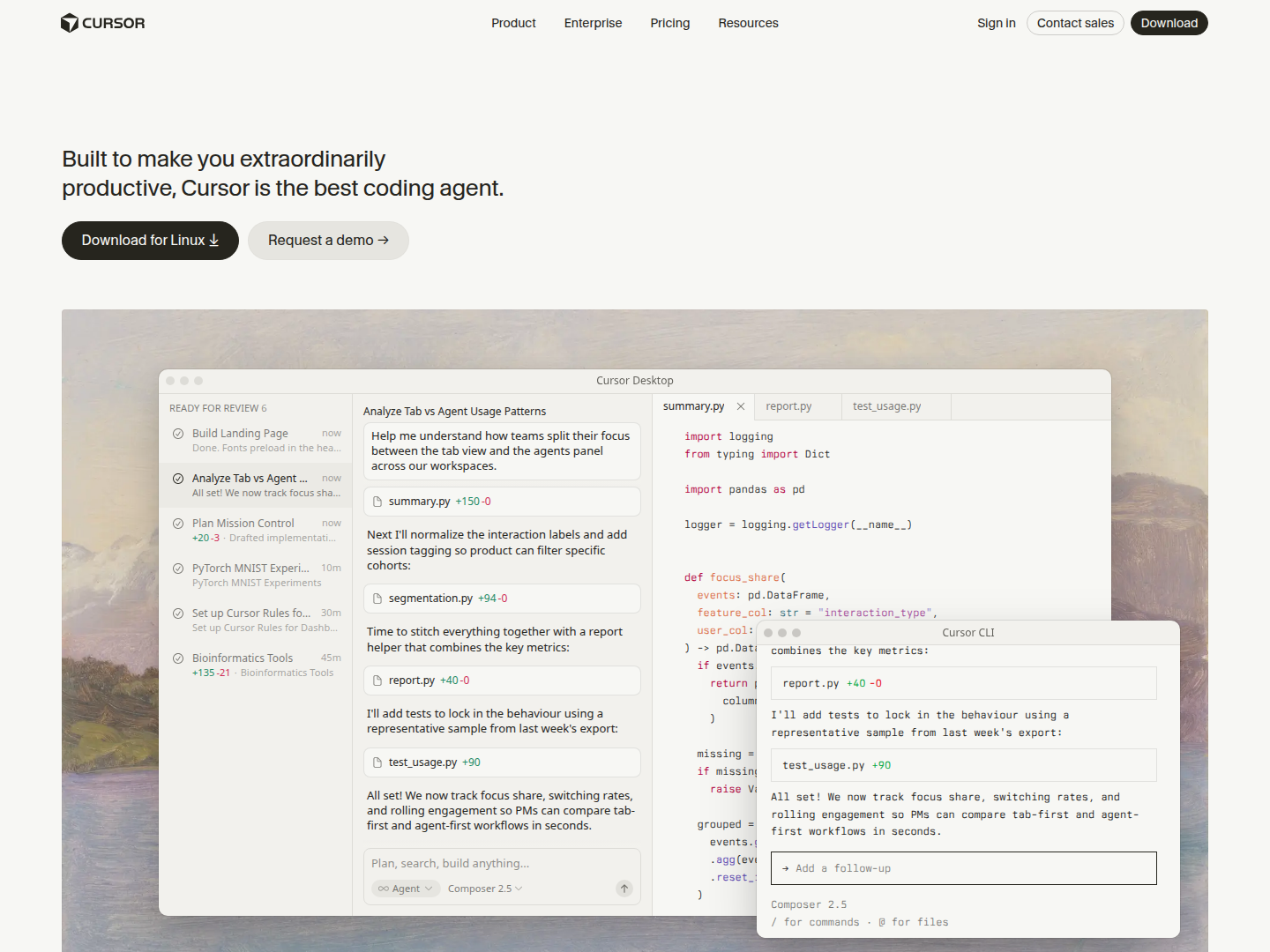Click file icon next to summary.py +150
This screenshot has width=1270, height=952.
point(377,502)
